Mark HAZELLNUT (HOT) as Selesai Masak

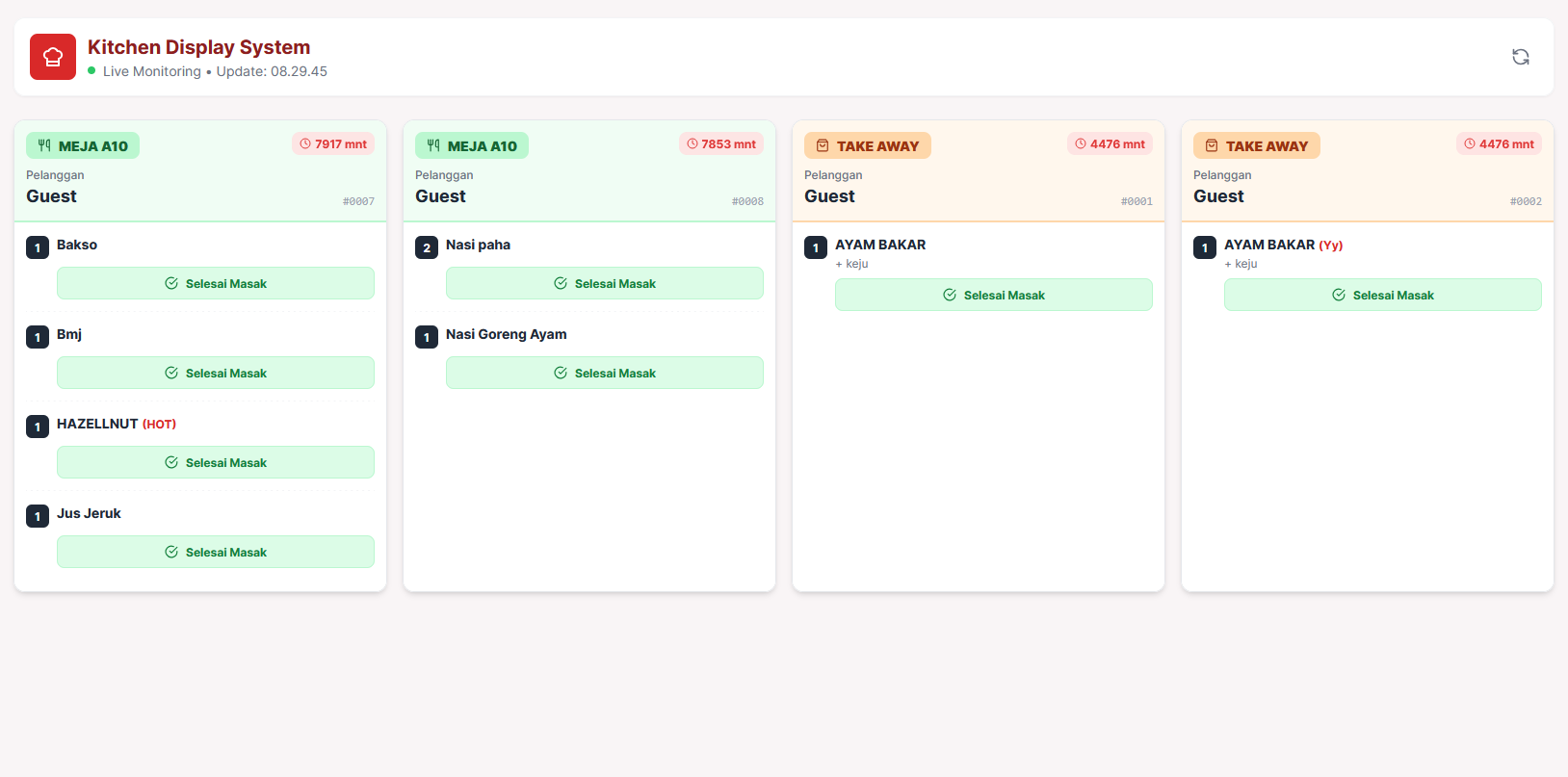pyautogui.click(x=216, y=462)
